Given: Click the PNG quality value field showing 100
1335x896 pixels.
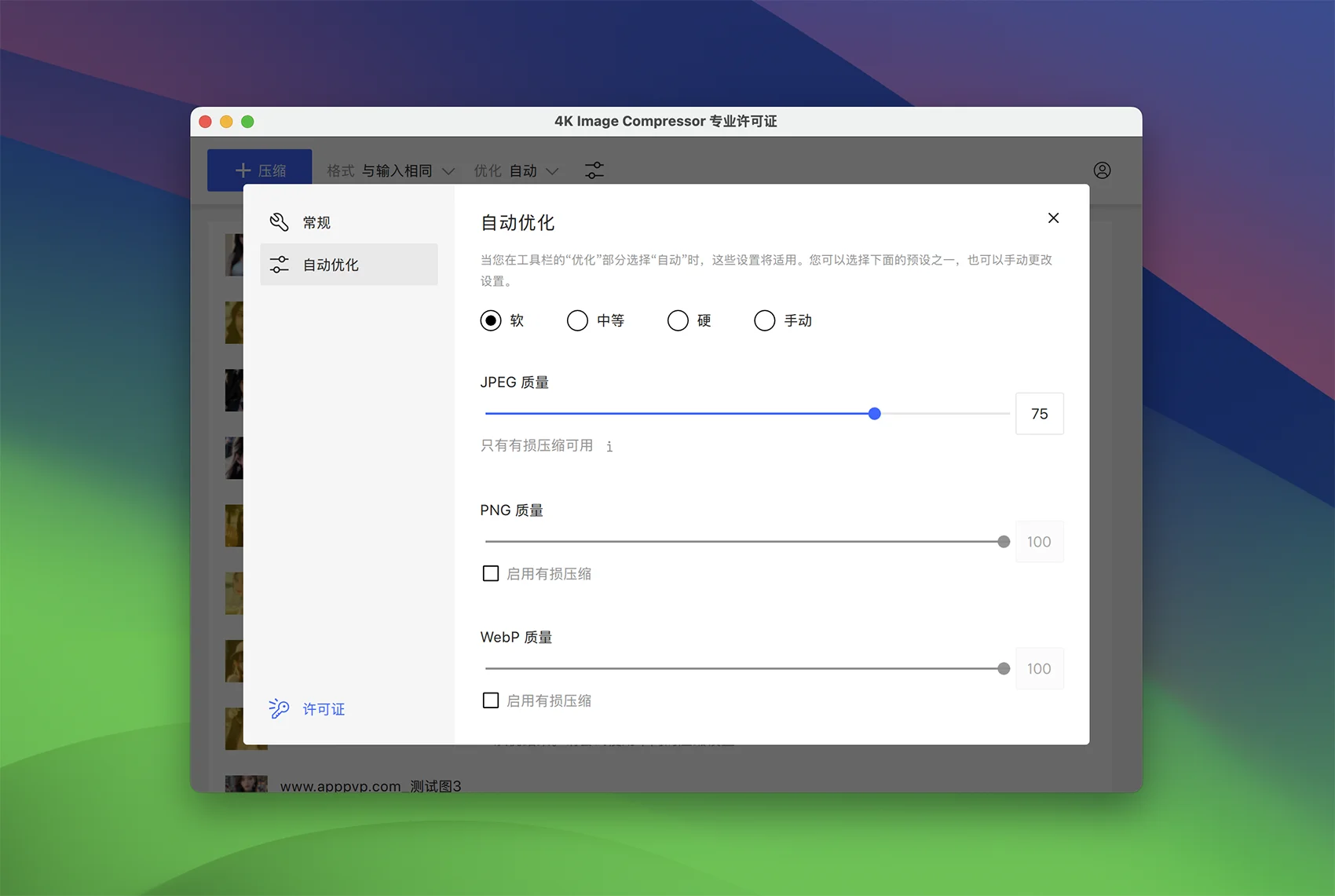Looking at the screenshot, I should [x=1039, y=542].
